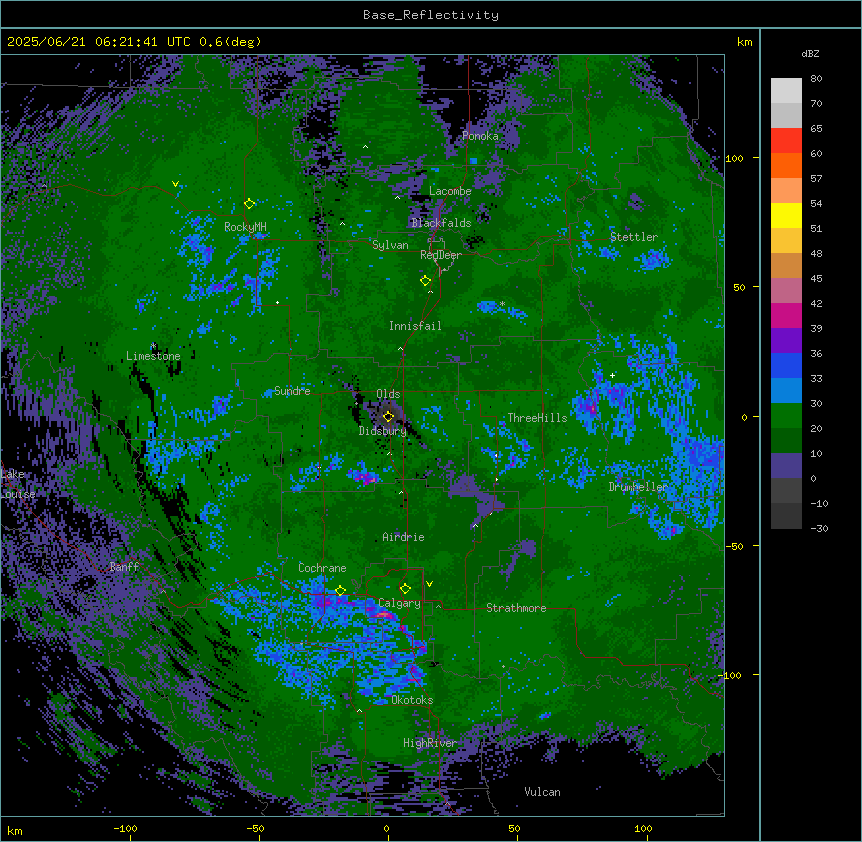Click the 80 value on dBZ legend
Image resolution: width=862 pixels, height=842 pixels.
[816, 79]
